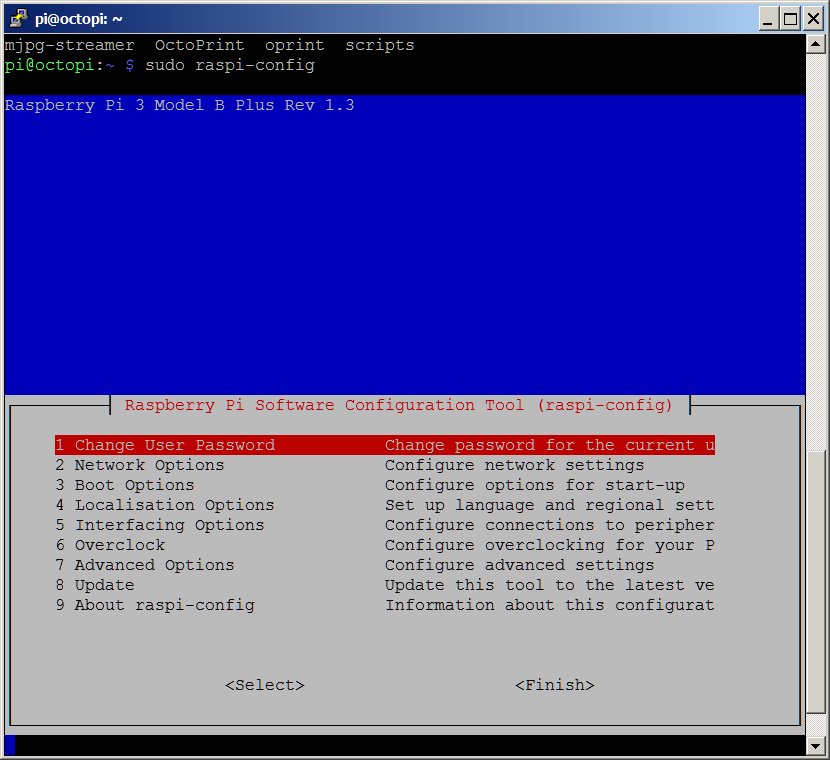The image size is (830, 760).
Task: Click the 'oprint' directory name
Action: click(294, 45)
